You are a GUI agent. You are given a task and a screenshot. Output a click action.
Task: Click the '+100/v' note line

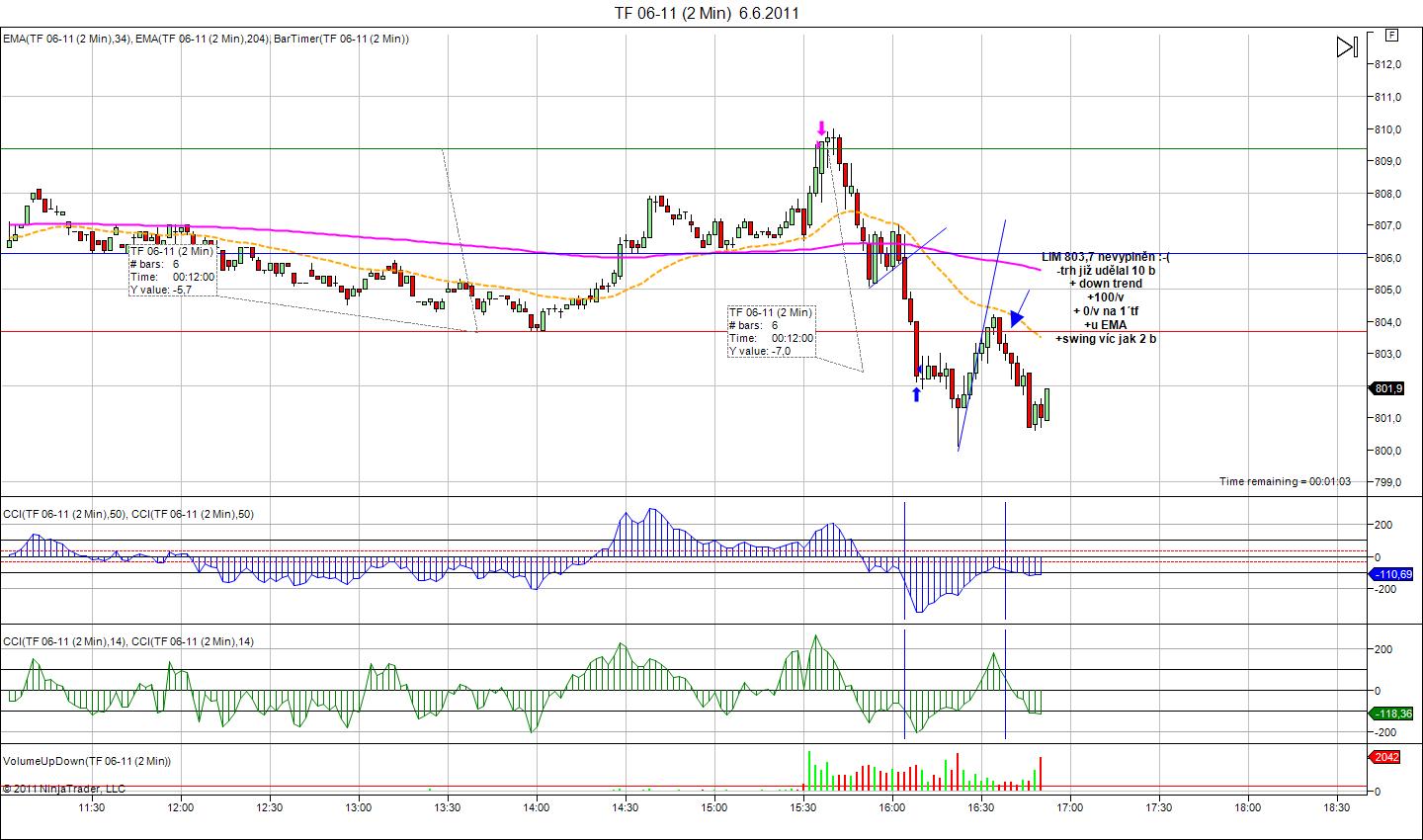click(1106, 297)
